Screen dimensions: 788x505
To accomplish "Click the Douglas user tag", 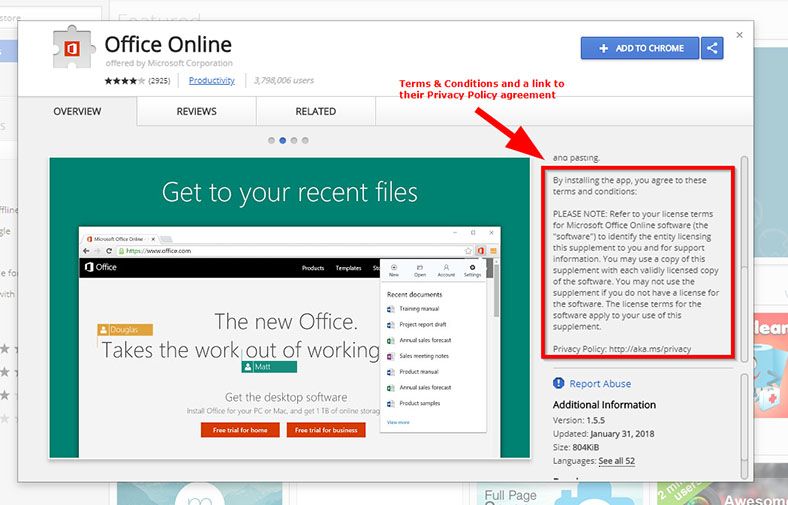I will 125,330.
